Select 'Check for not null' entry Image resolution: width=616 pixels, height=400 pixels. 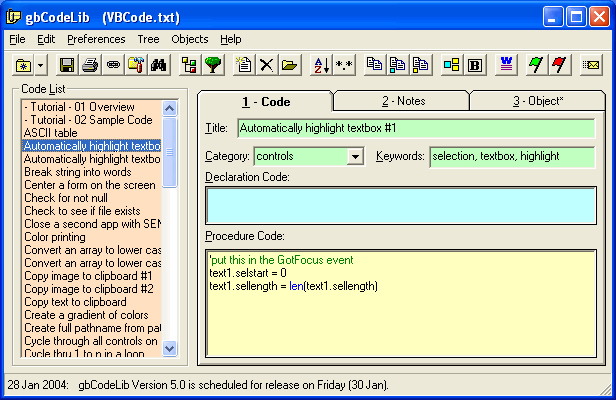[x=92, y=198]
